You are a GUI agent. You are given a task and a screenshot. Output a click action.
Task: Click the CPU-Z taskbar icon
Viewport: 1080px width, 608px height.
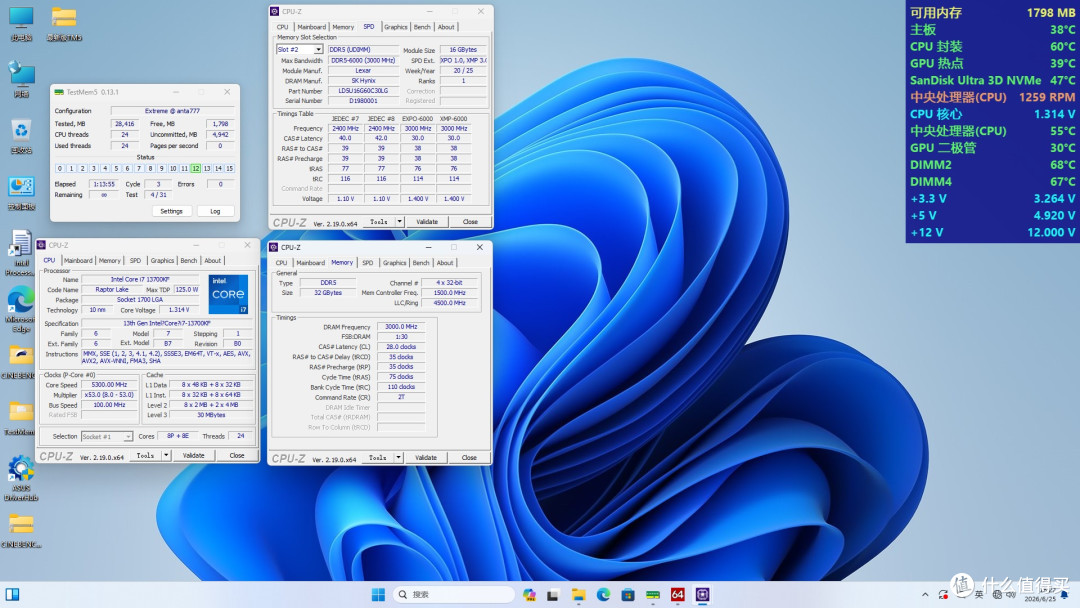point(703,594)
